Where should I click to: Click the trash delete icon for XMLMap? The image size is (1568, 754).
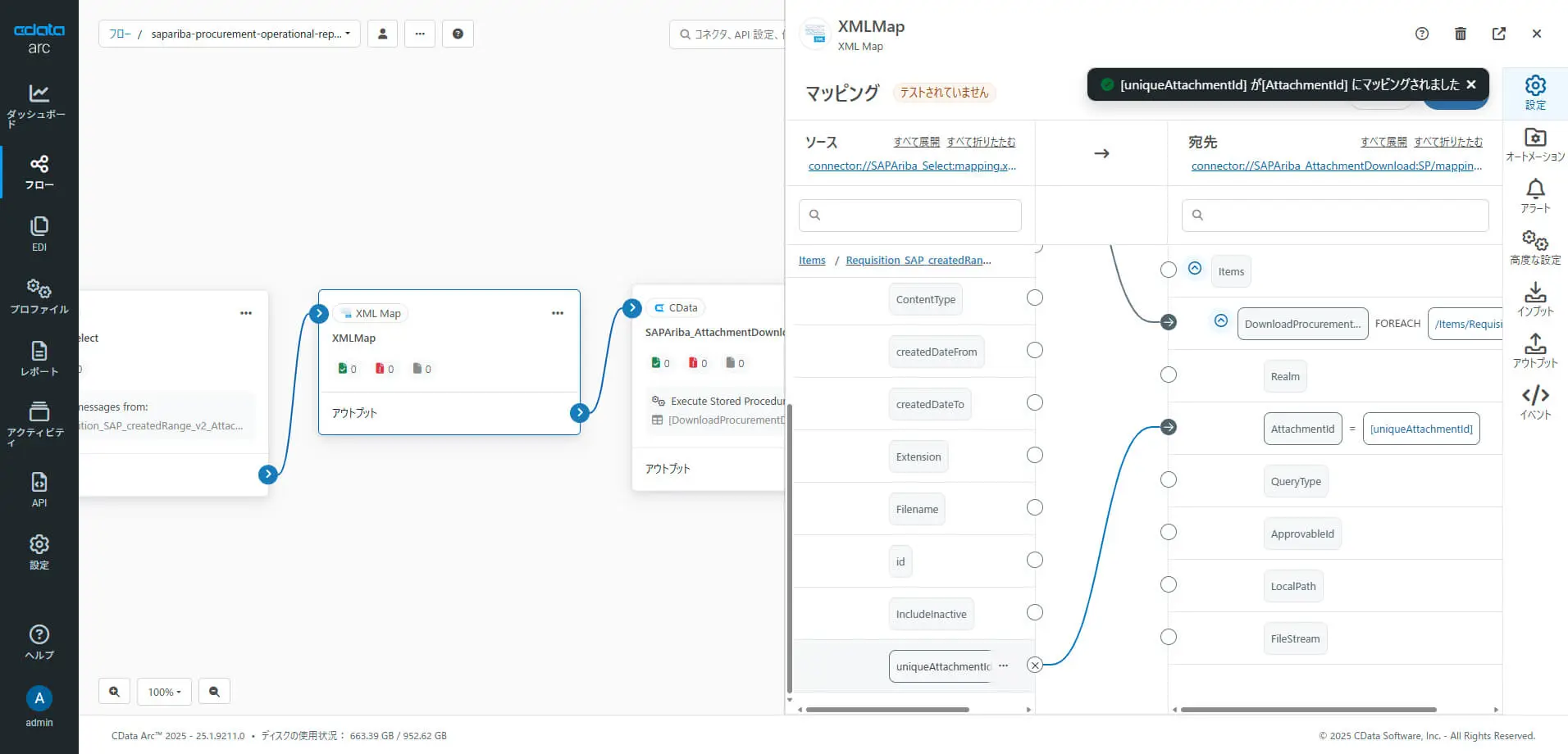(1460, 34)
